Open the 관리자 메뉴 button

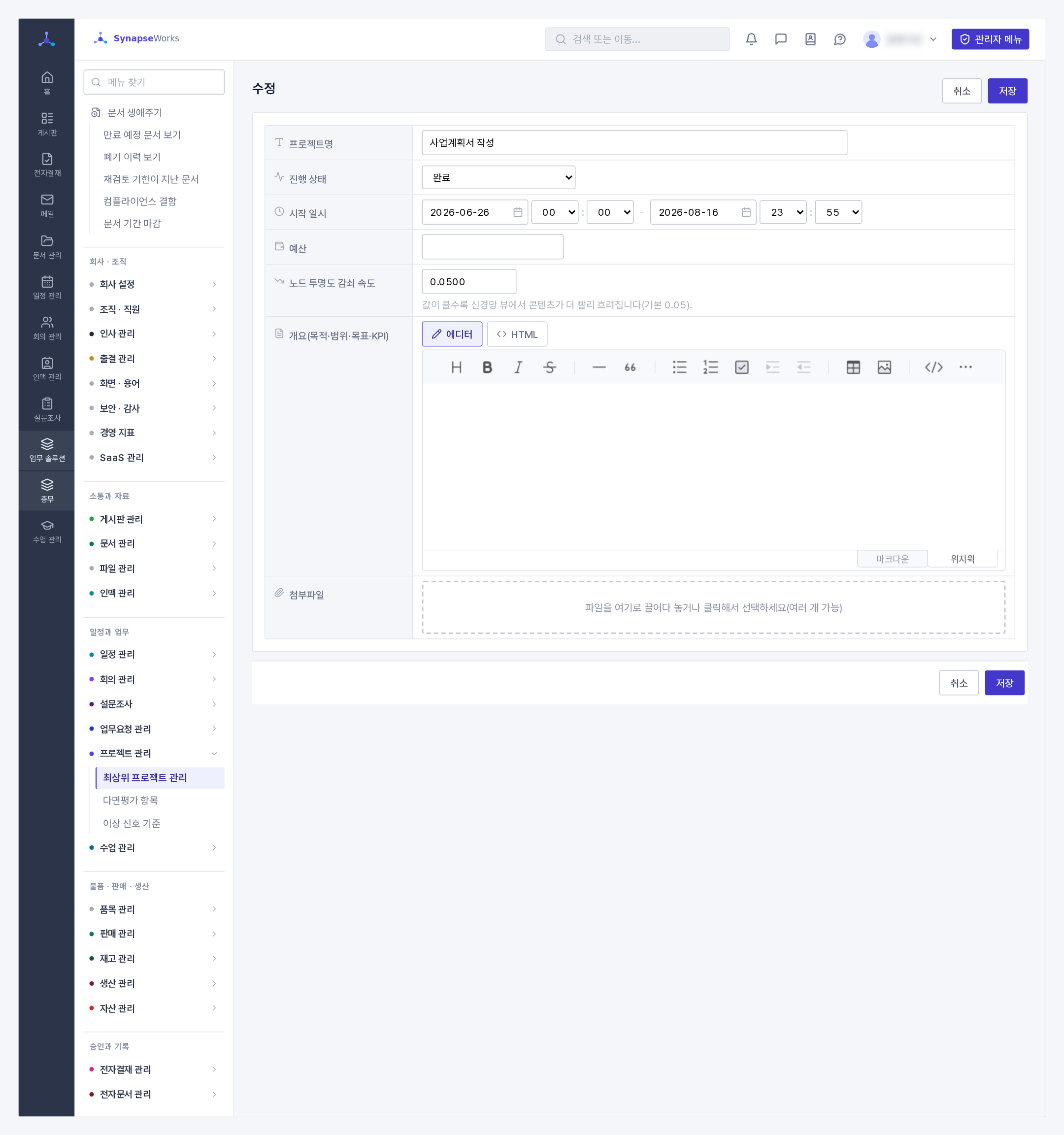(x=990, y=39)
